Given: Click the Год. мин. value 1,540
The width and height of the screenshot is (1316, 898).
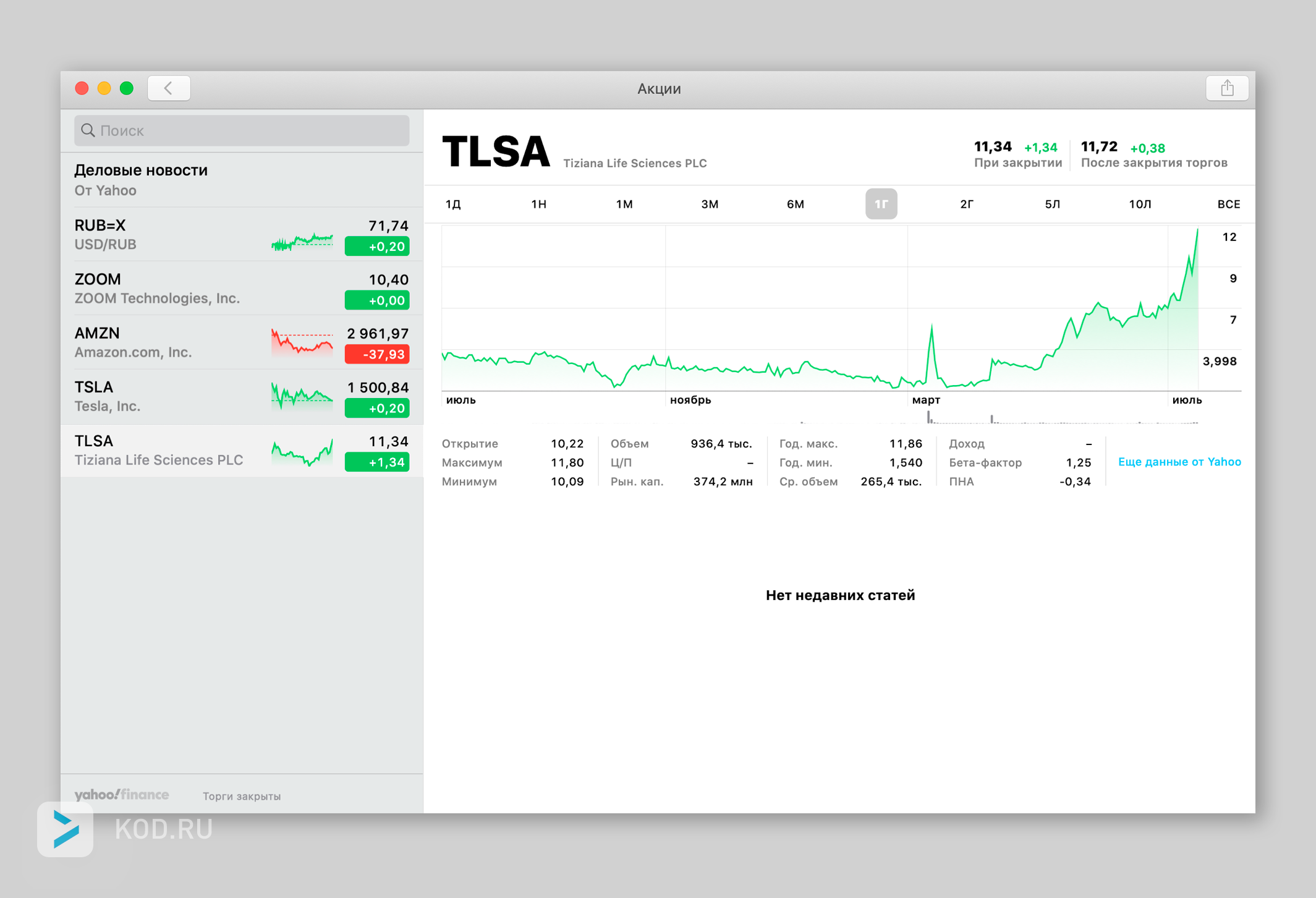Looking at the screenshot, I should coord(906,462).
